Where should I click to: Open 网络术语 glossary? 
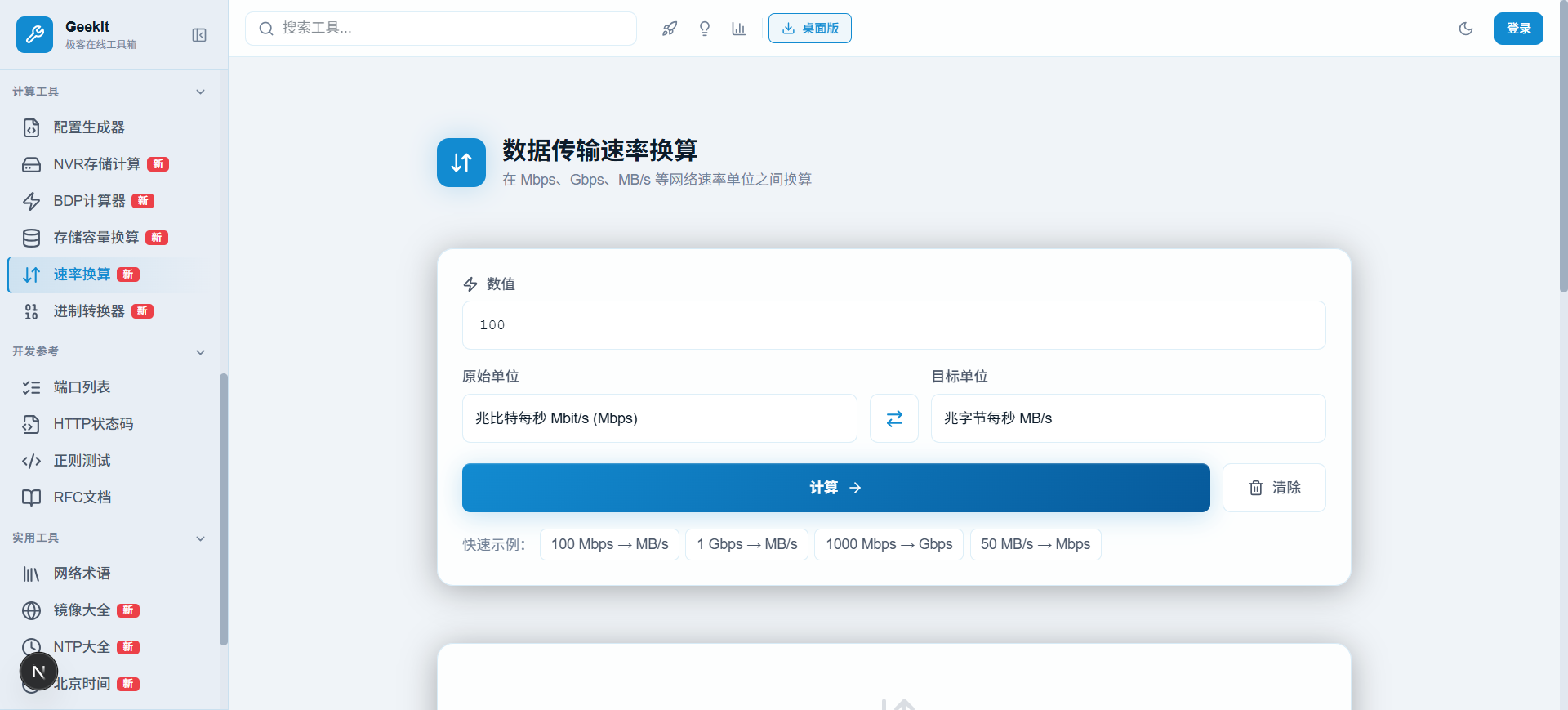[109, 574]
